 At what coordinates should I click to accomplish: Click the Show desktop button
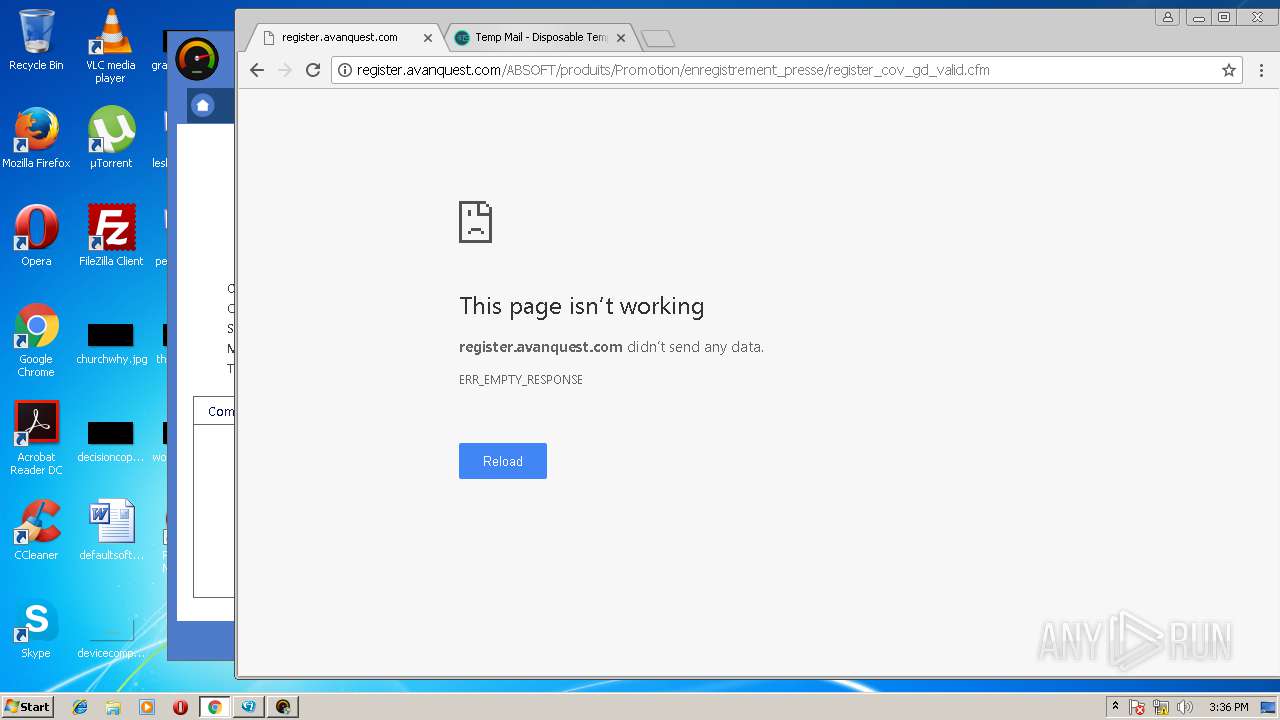tap(1269, 707)
